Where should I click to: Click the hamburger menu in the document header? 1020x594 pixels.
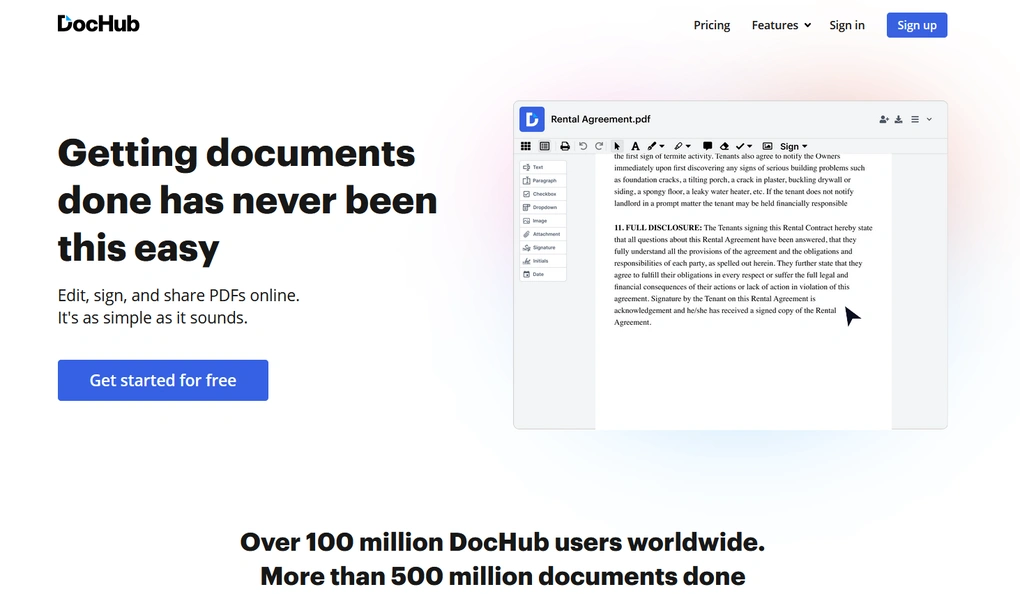(914, 119)
